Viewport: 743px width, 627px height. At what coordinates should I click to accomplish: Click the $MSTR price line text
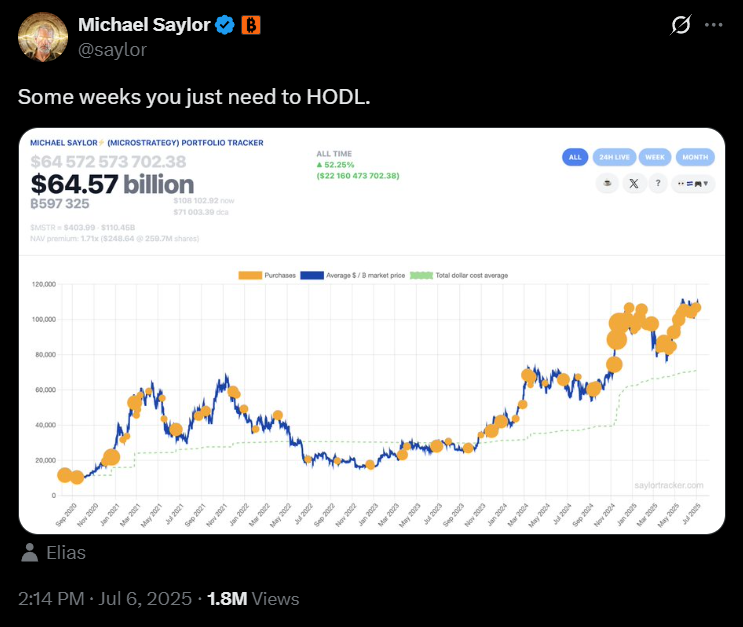(82, 227)
